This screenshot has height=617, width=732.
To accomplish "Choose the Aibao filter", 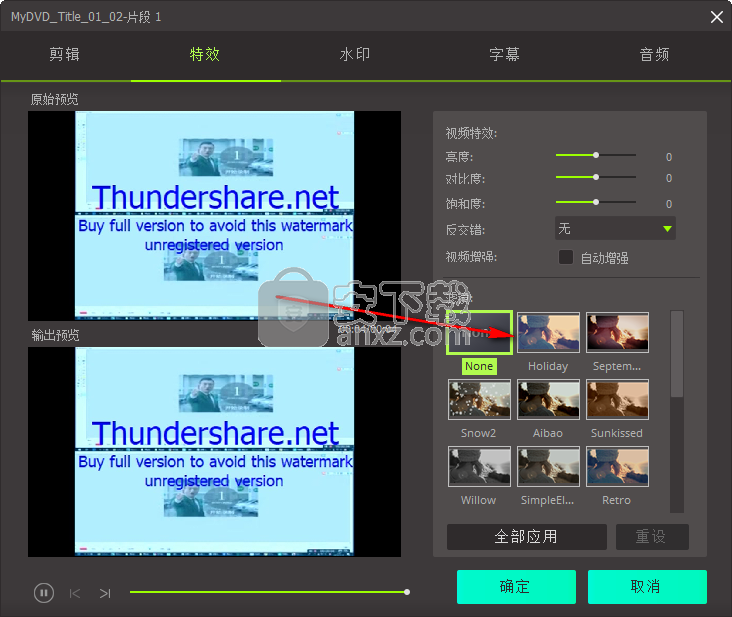I will 548,400.
